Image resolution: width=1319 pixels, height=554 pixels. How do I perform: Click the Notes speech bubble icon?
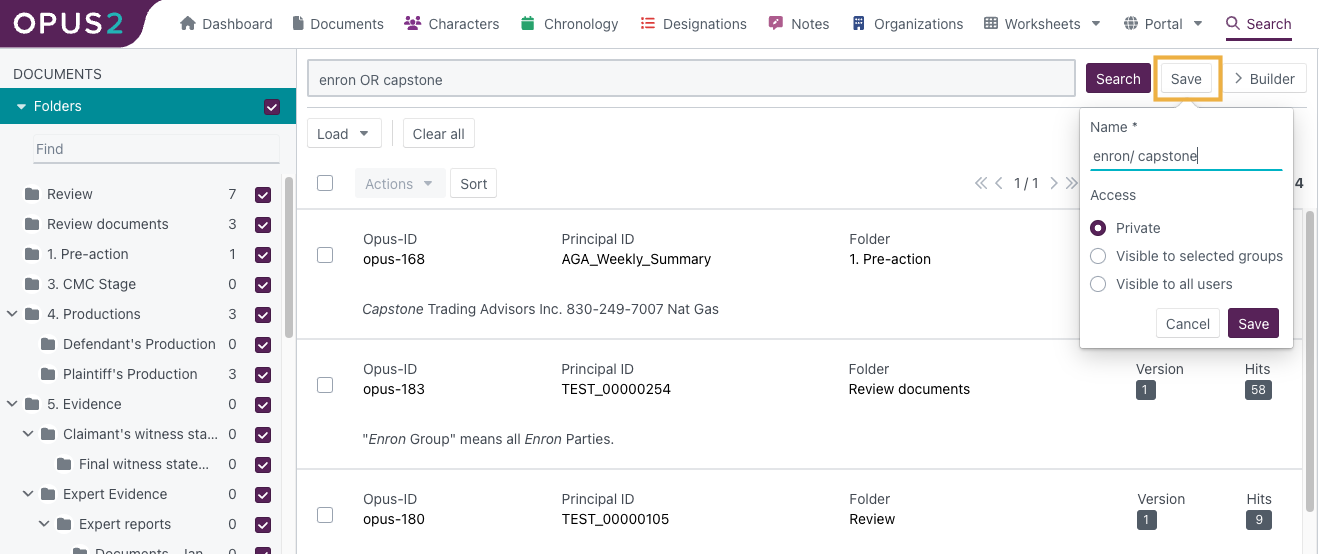tap(776, 23)
